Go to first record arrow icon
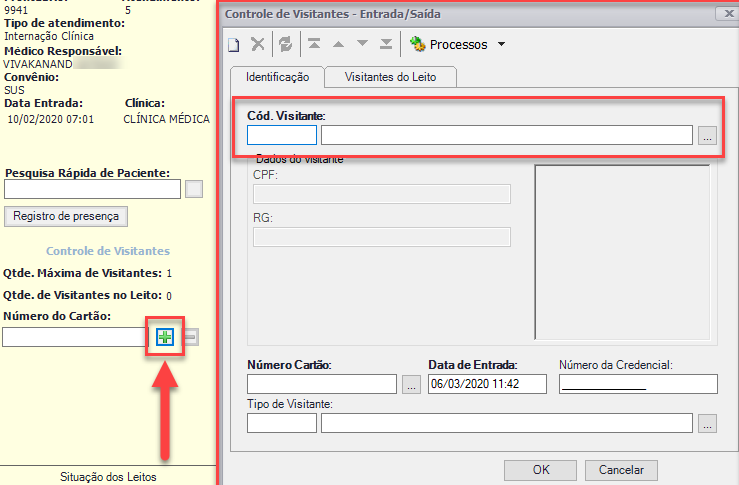Screen dimensions: 739x485 click(314, 44)
